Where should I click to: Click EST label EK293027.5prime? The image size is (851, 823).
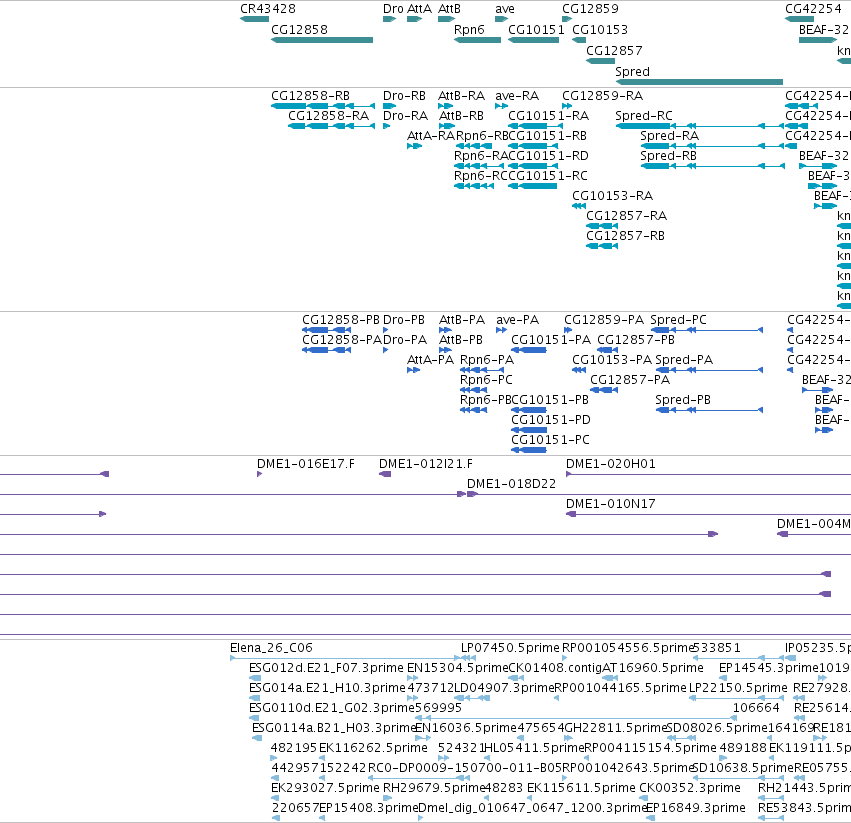coord(325,788)
